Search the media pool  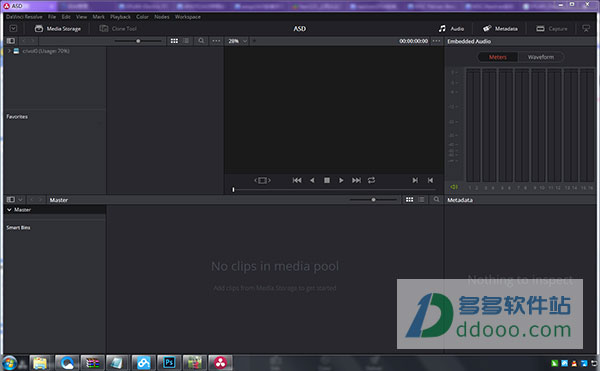click(436, 200)
